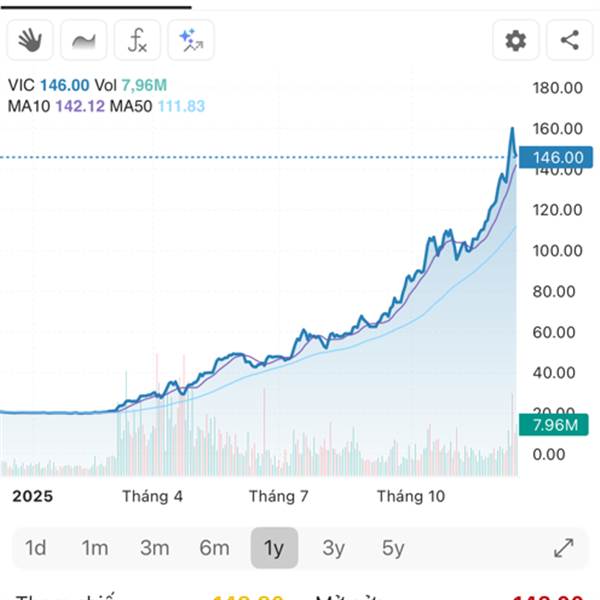Click the chart peak near 160
Image resolution: width=600 pixels, height=600 pixels.
point(512,129)
